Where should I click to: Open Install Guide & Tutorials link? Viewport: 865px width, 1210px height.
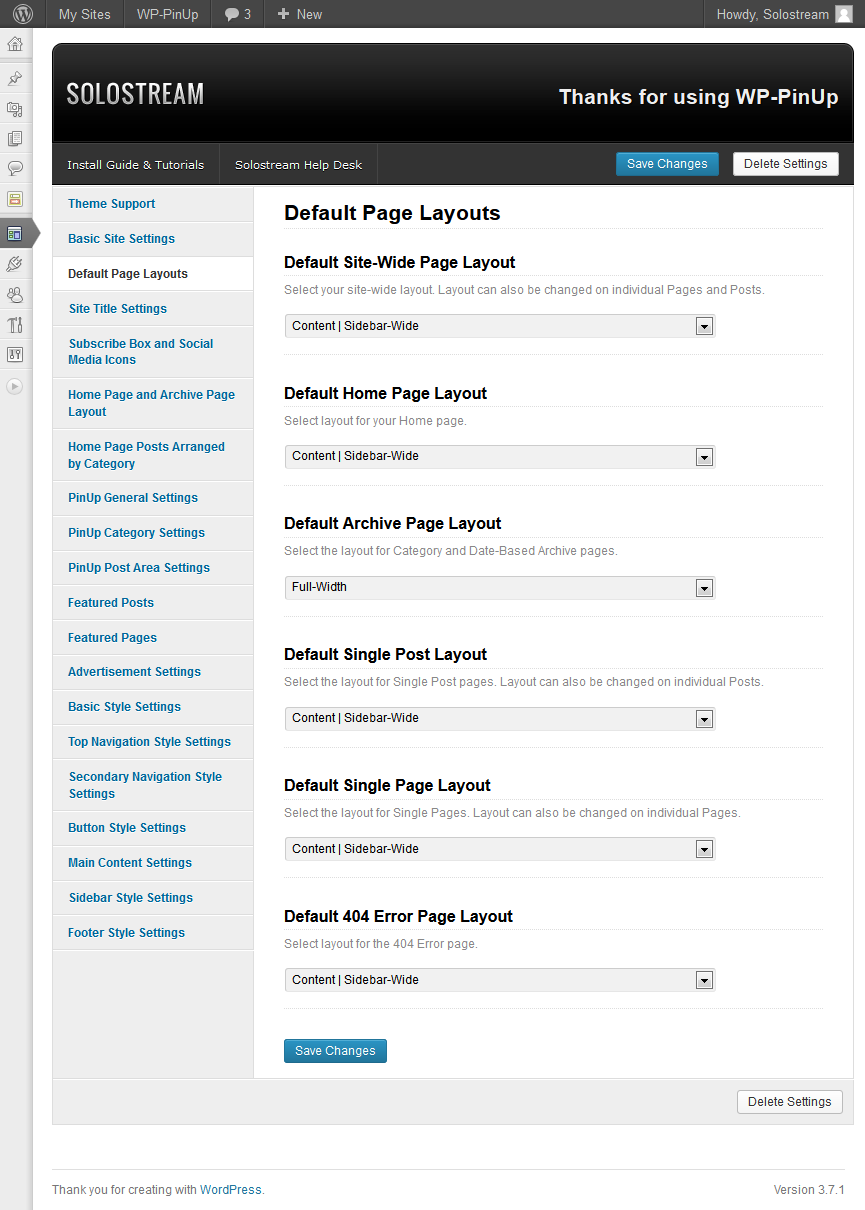point(135,165)
